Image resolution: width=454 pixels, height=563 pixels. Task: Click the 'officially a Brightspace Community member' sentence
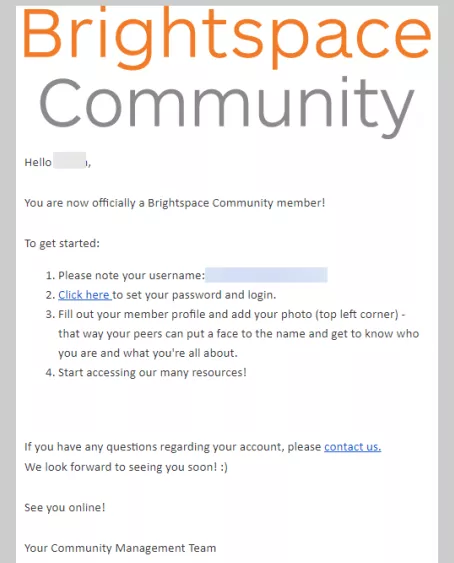pyautogui.click(x=175, y=203)
